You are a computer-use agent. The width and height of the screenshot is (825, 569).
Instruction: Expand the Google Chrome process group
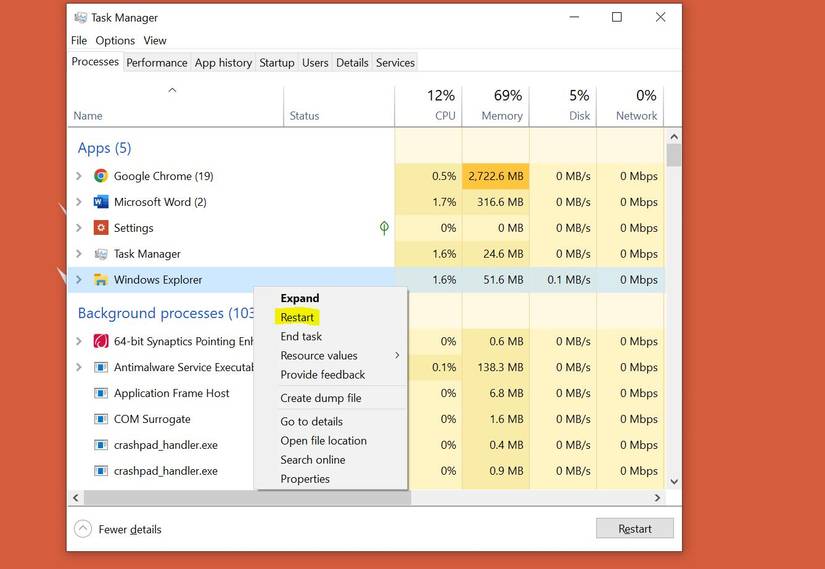click(79, 176)
